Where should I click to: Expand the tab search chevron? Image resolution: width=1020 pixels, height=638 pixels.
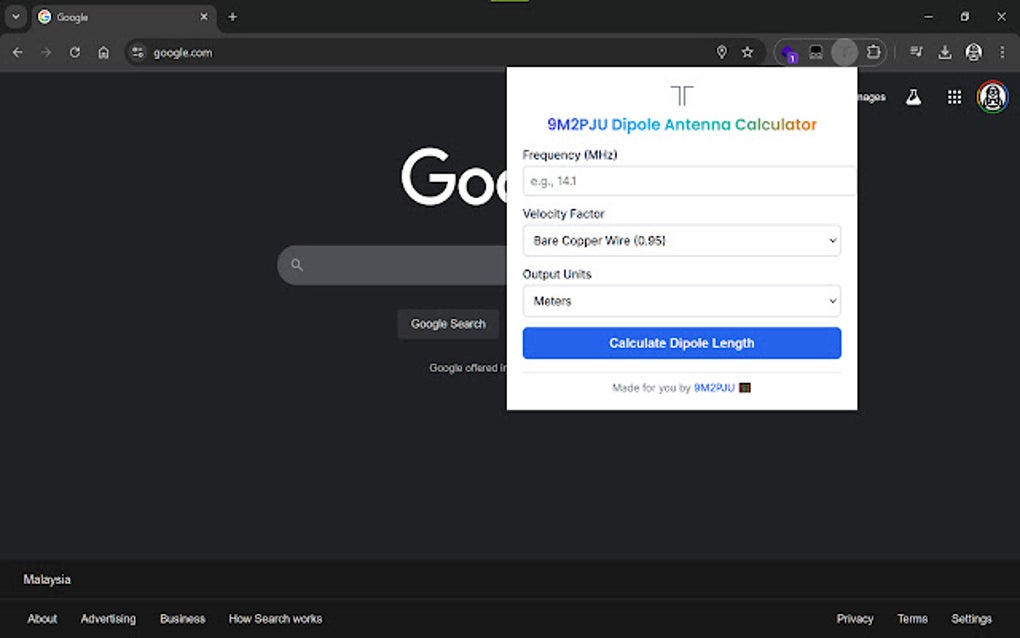[x=16, y=17]
